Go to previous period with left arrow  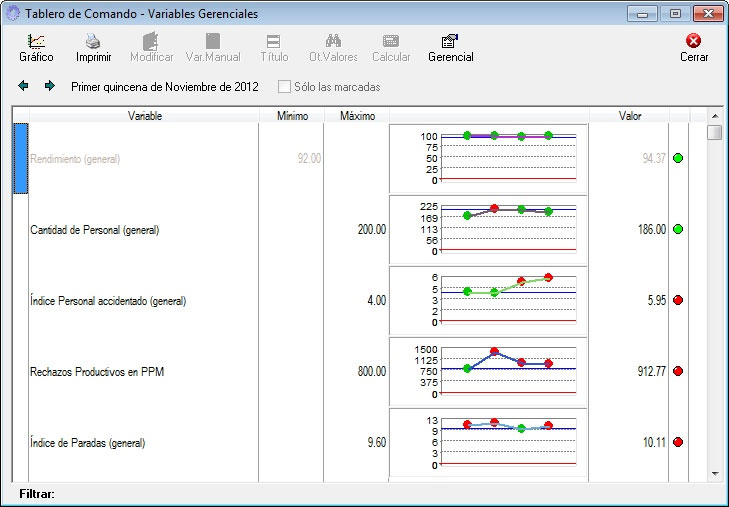pos(24,86)
